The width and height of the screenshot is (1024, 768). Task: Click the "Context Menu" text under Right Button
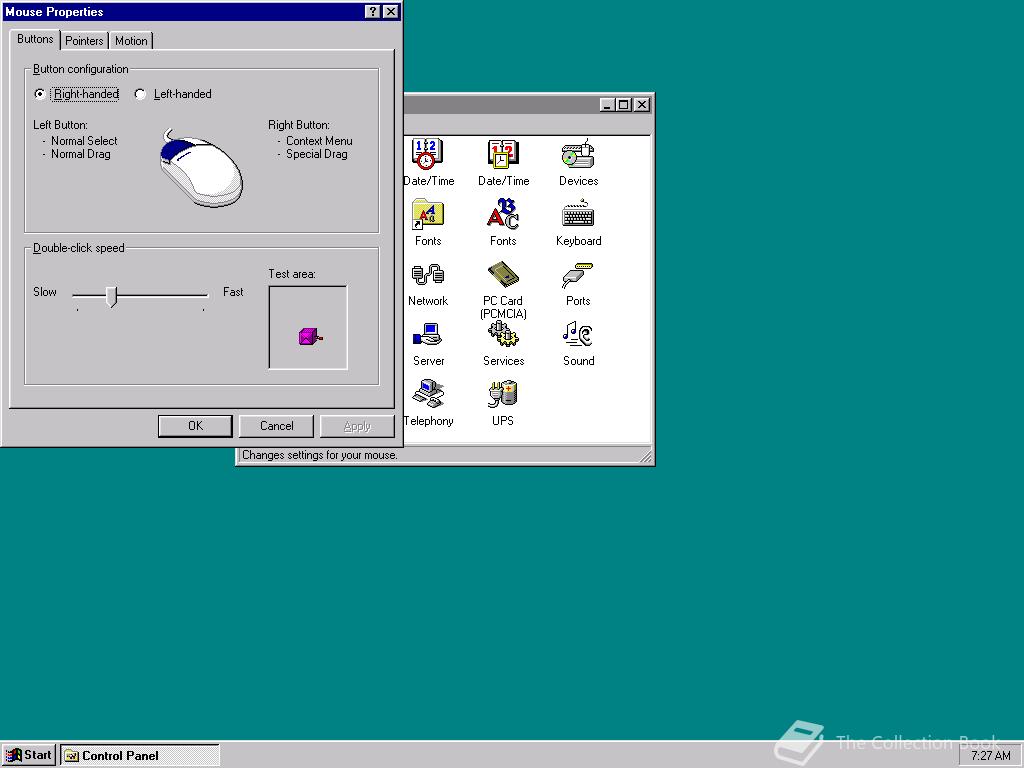coord(319,141)
